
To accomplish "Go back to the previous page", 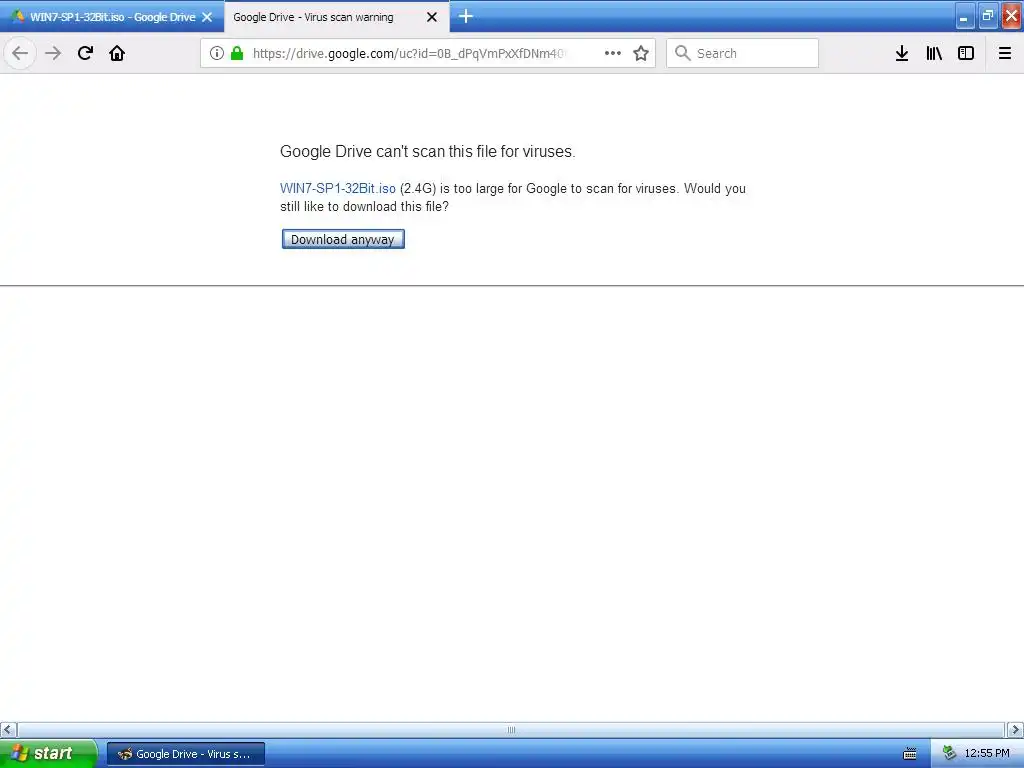I will click(x=20, y=53).
